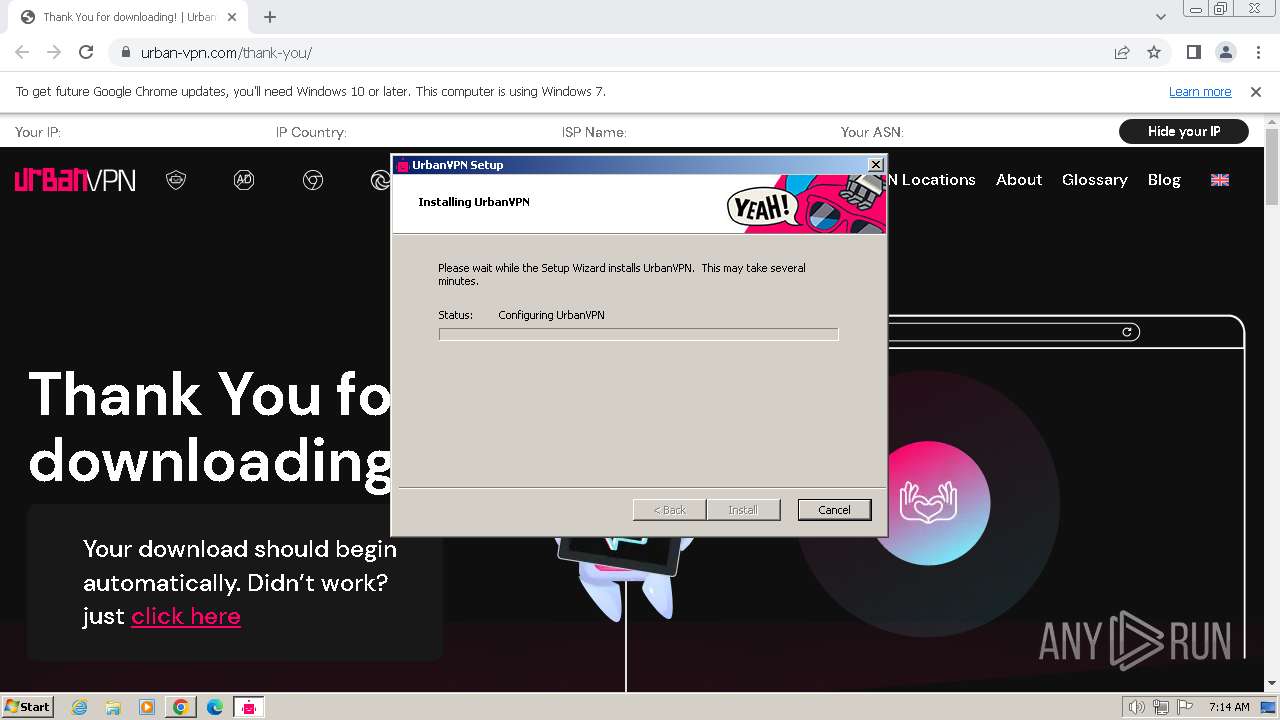This screenshot has height=720, width=1280.
Task: Click the UrbanVPN logo
Action: (75, 180)
